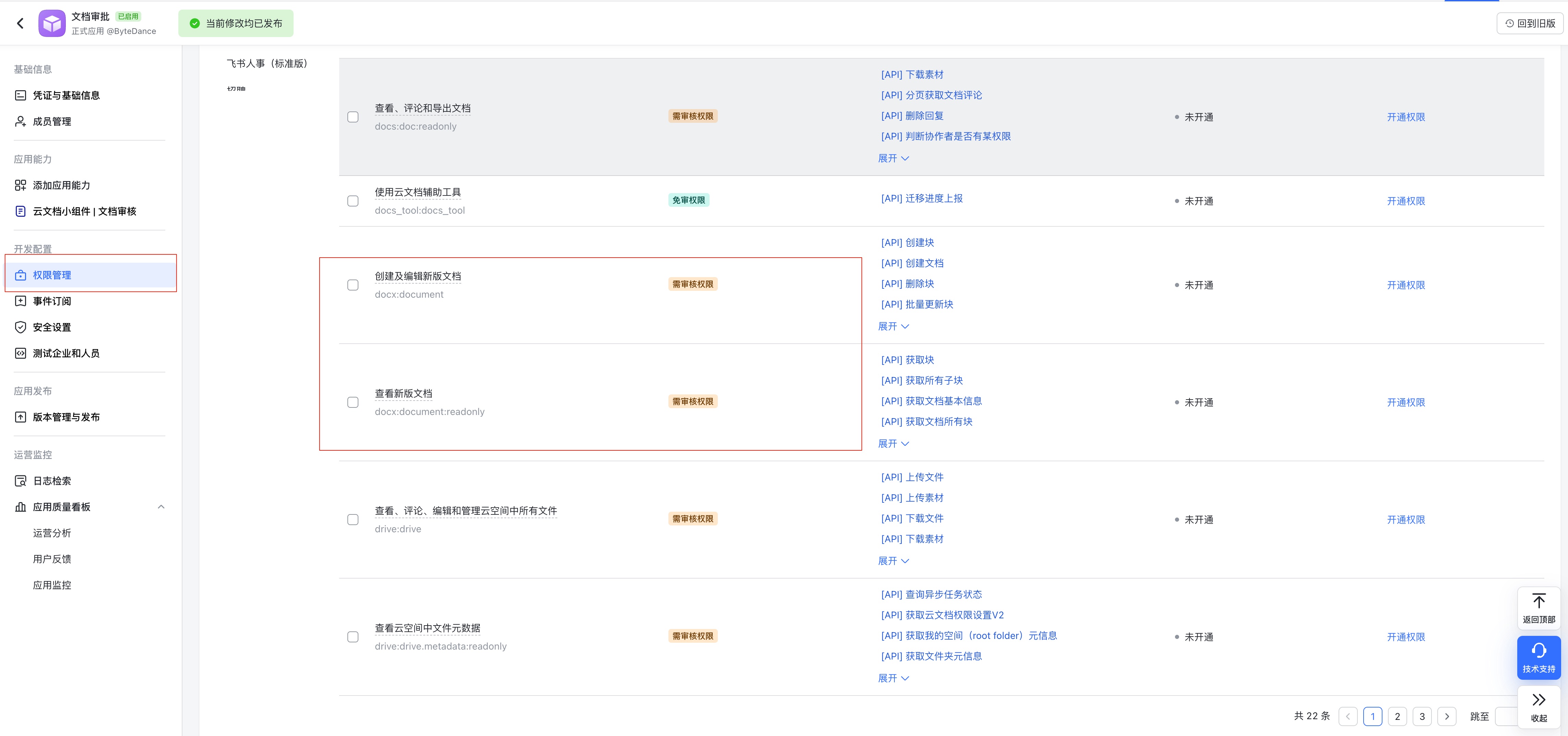Click the 返回顶部 arrow icon
The width and height of the screenshot is (1568, 736).
tap(1538, 602)
